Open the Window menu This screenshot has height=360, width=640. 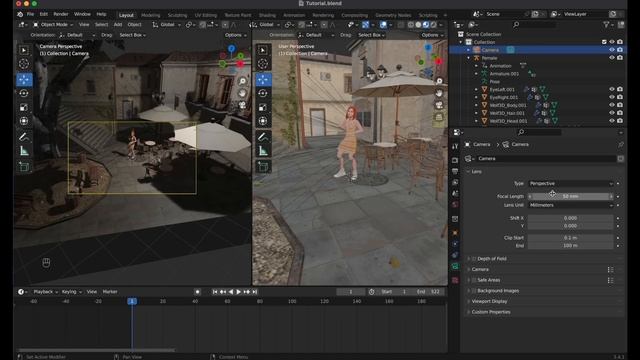(82, 14)
